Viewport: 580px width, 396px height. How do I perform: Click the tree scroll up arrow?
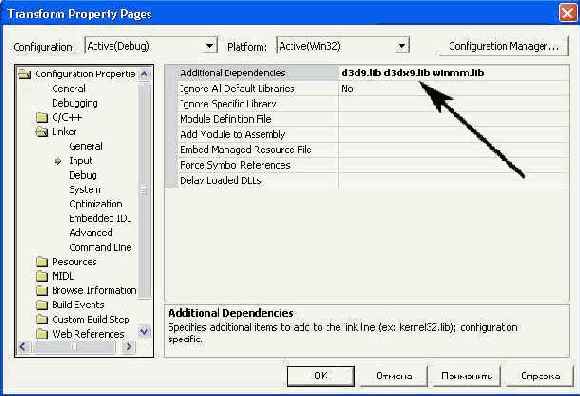(x=144, y=74)
